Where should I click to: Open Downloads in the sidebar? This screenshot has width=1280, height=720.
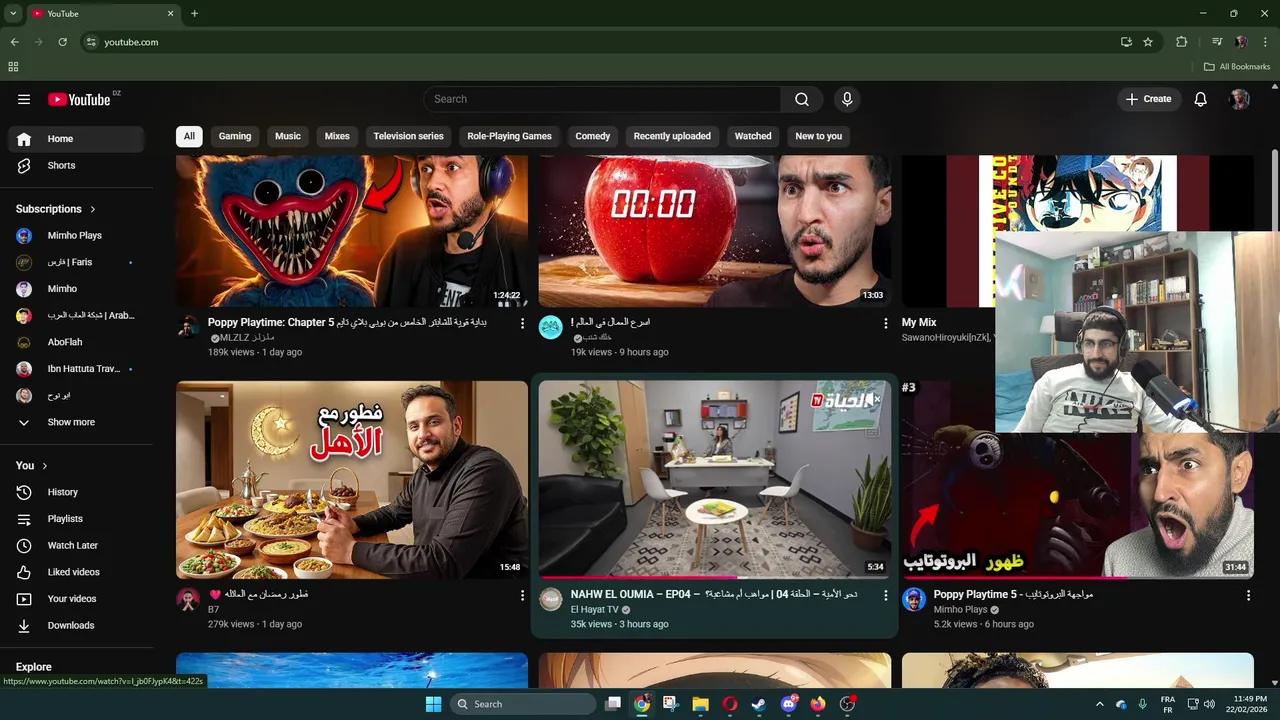click(x=75, y=625)
